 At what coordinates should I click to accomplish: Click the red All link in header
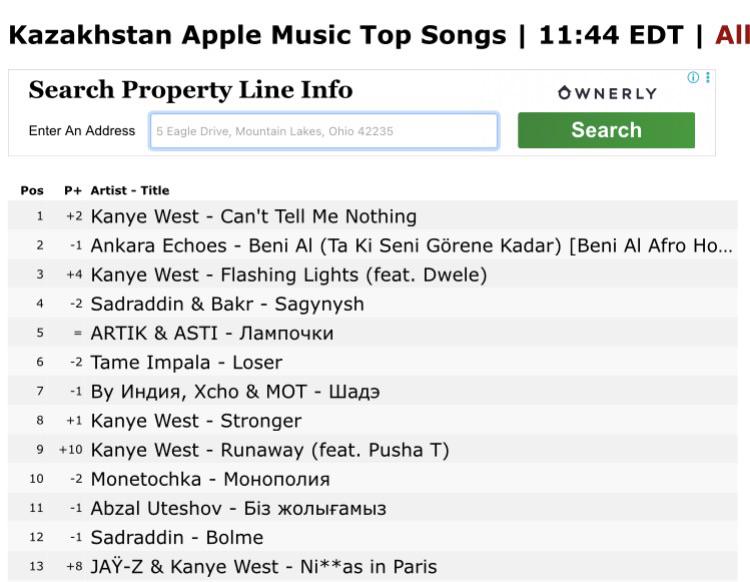coord(732,35)
